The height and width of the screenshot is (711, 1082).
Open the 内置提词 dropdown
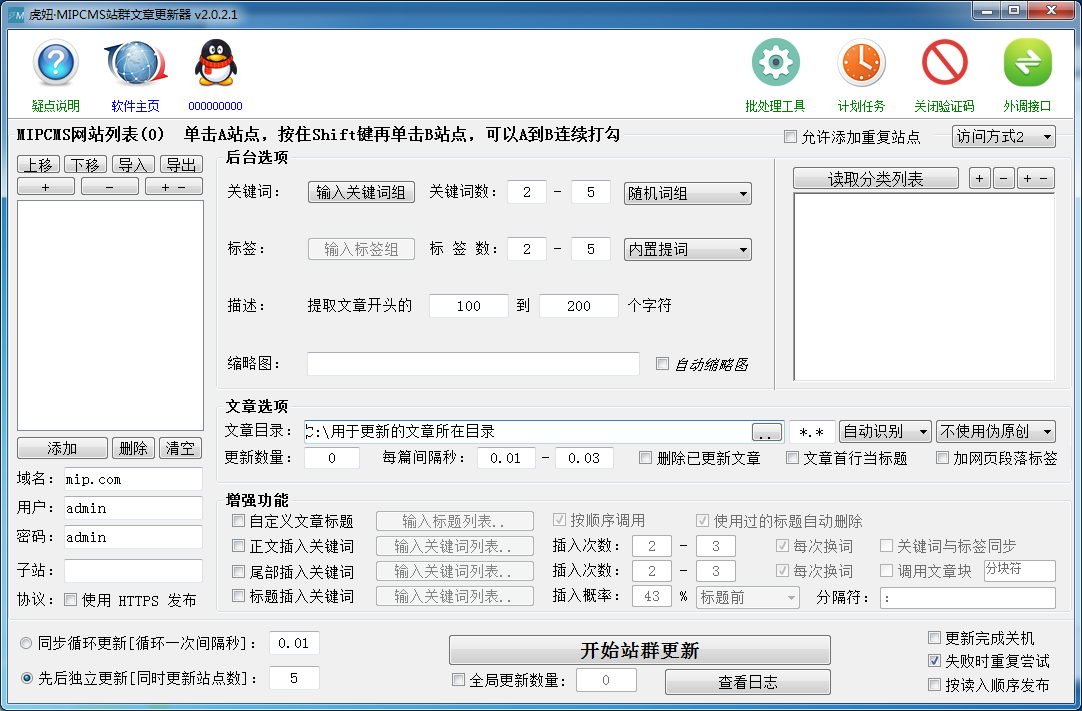coord(687,249)
